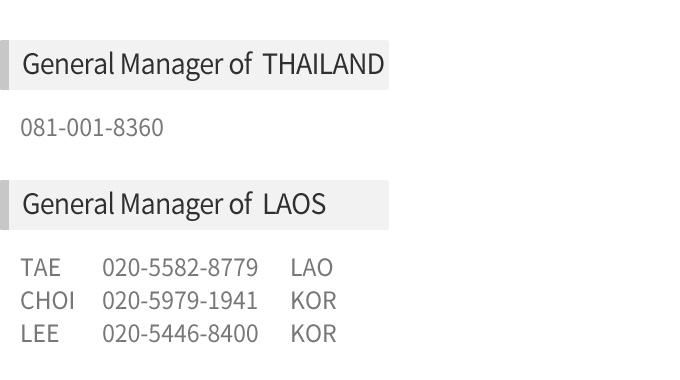Screen dimensions: 680x380
Task: Select the name LEE
Action: click(39, 334)
